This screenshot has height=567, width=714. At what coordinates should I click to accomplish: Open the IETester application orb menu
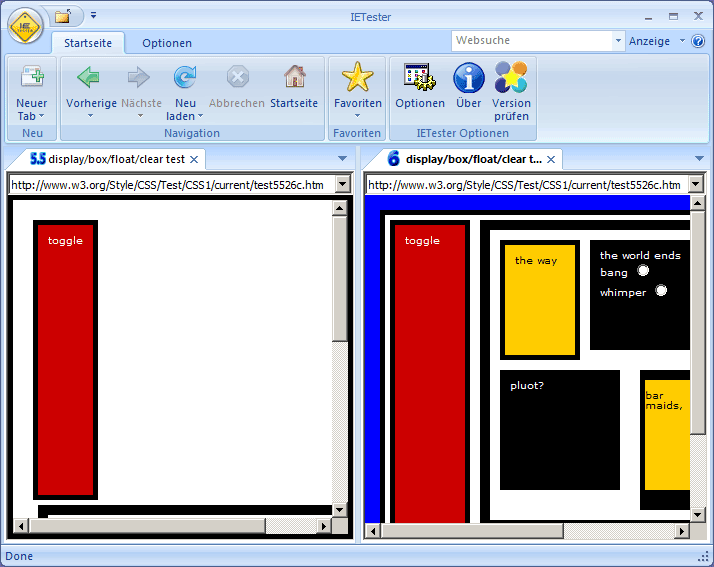point(25,26)
